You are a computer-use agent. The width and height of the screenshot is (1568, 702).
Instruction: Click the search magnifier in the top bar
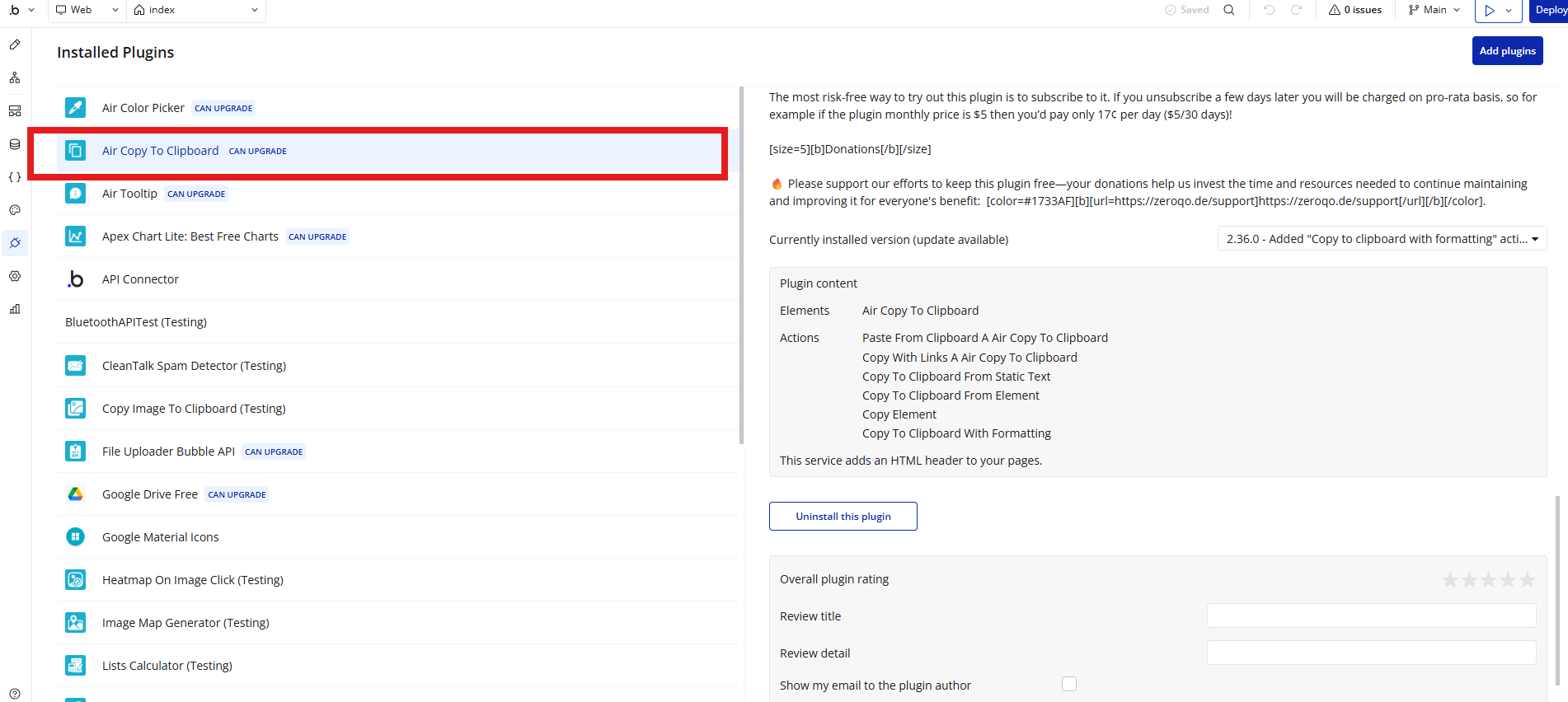click(x=1228, y=10)
